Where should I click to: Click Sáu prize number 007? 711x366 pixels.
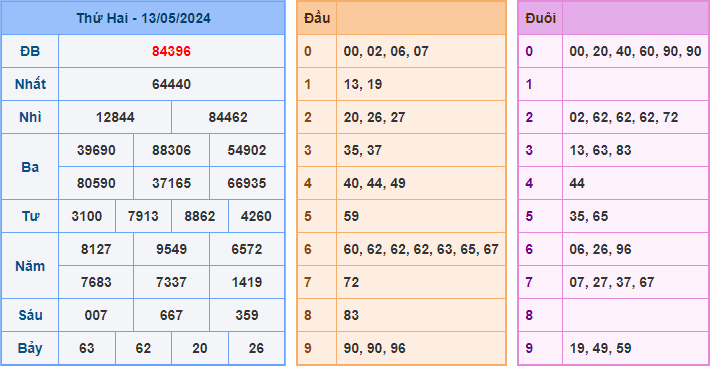(96, 315)
